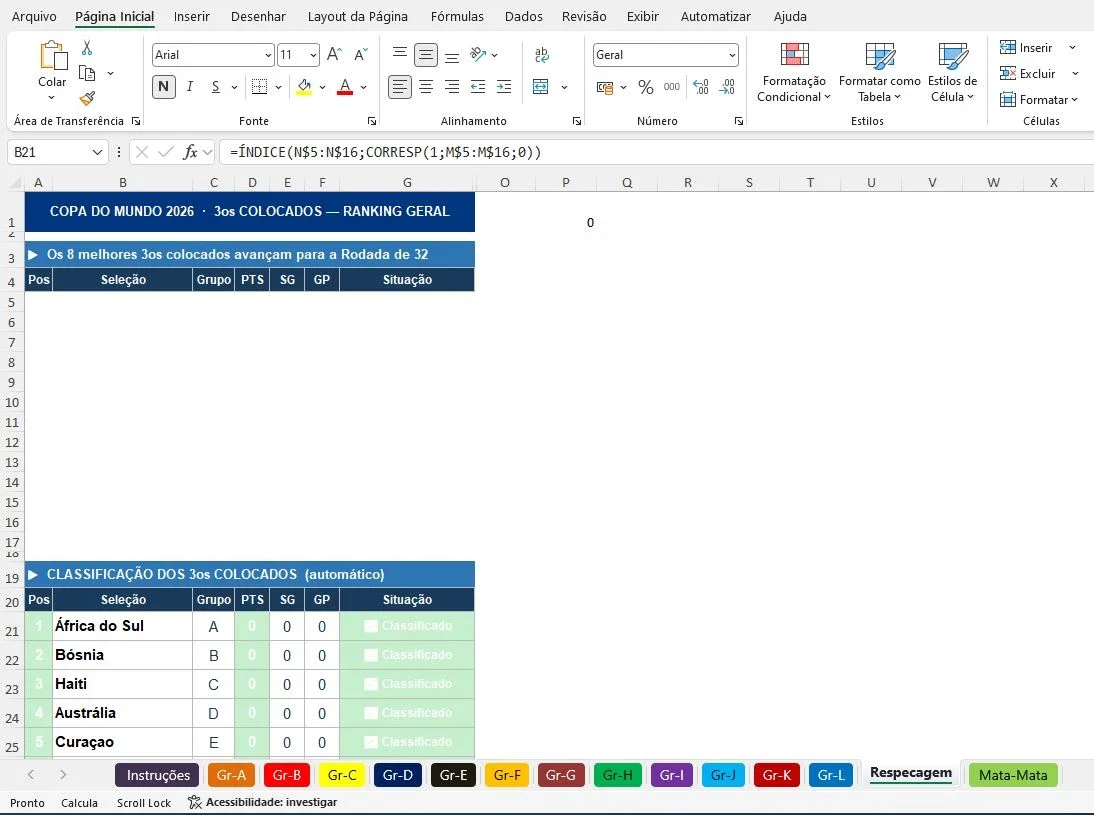
Task: Apply yellow fill color
Action: 304,87
